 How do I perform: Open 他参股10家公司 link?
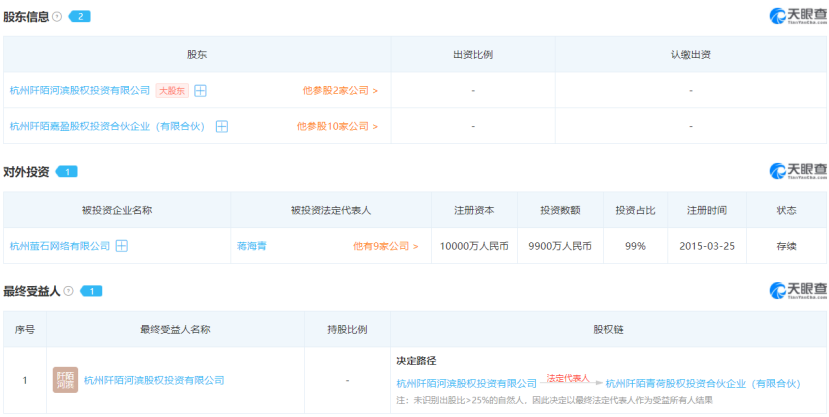tap(337, 126)
